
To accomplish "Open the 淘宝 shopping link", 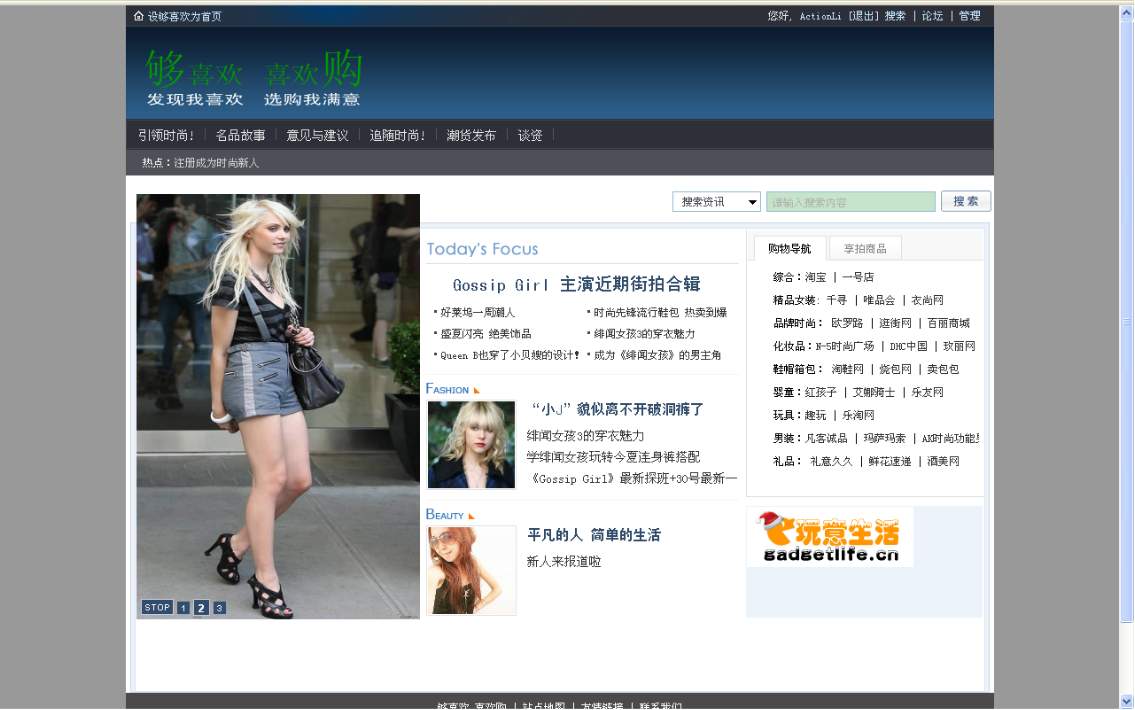I will (816, 277).
